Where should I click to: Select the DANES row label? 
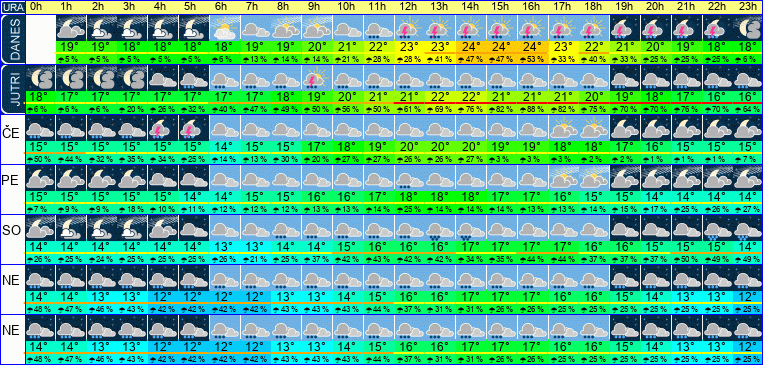[x=12, y=39]
